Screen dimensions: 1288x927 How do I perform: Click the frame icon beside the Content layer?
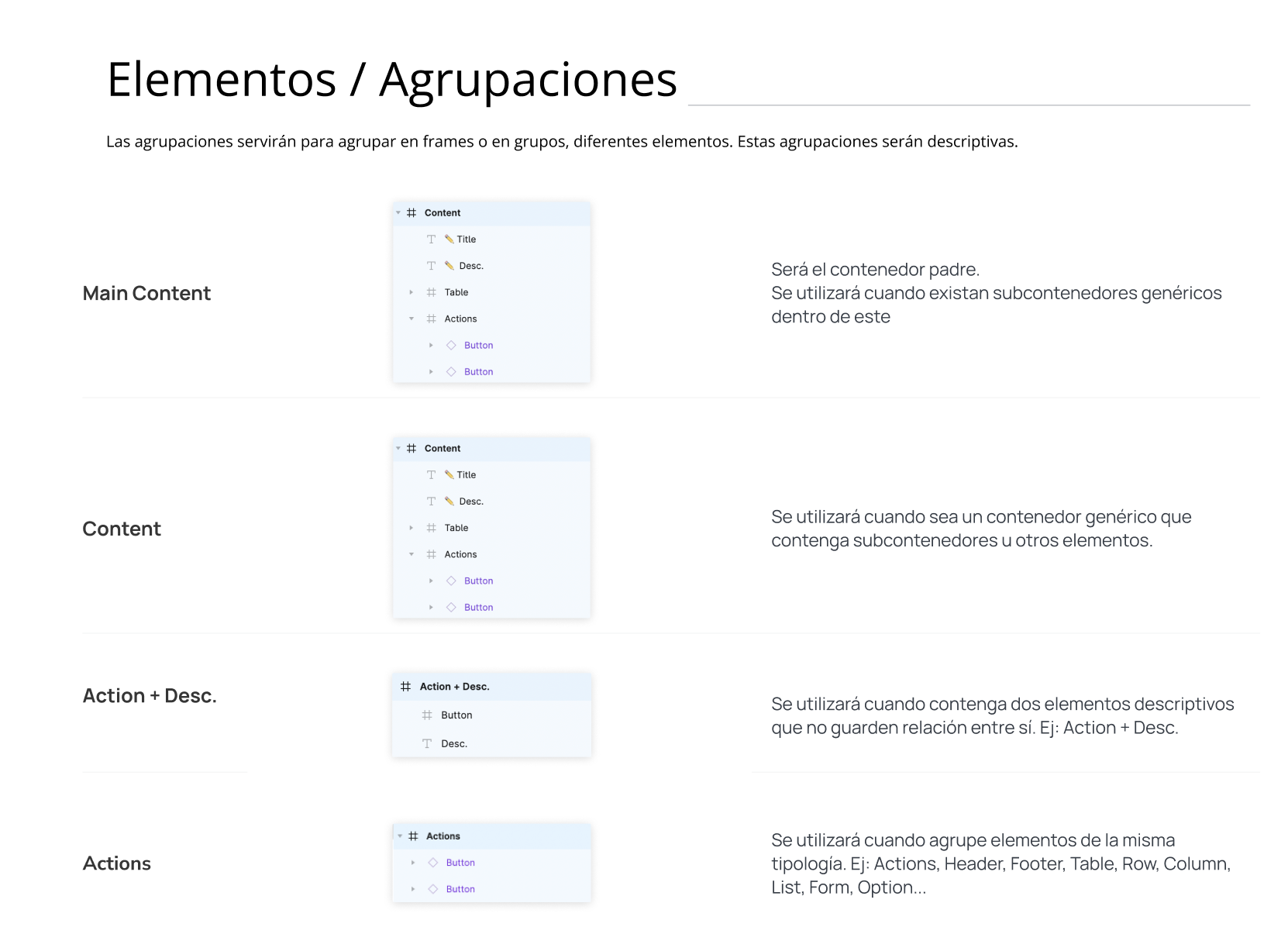(x=412, y=212)
